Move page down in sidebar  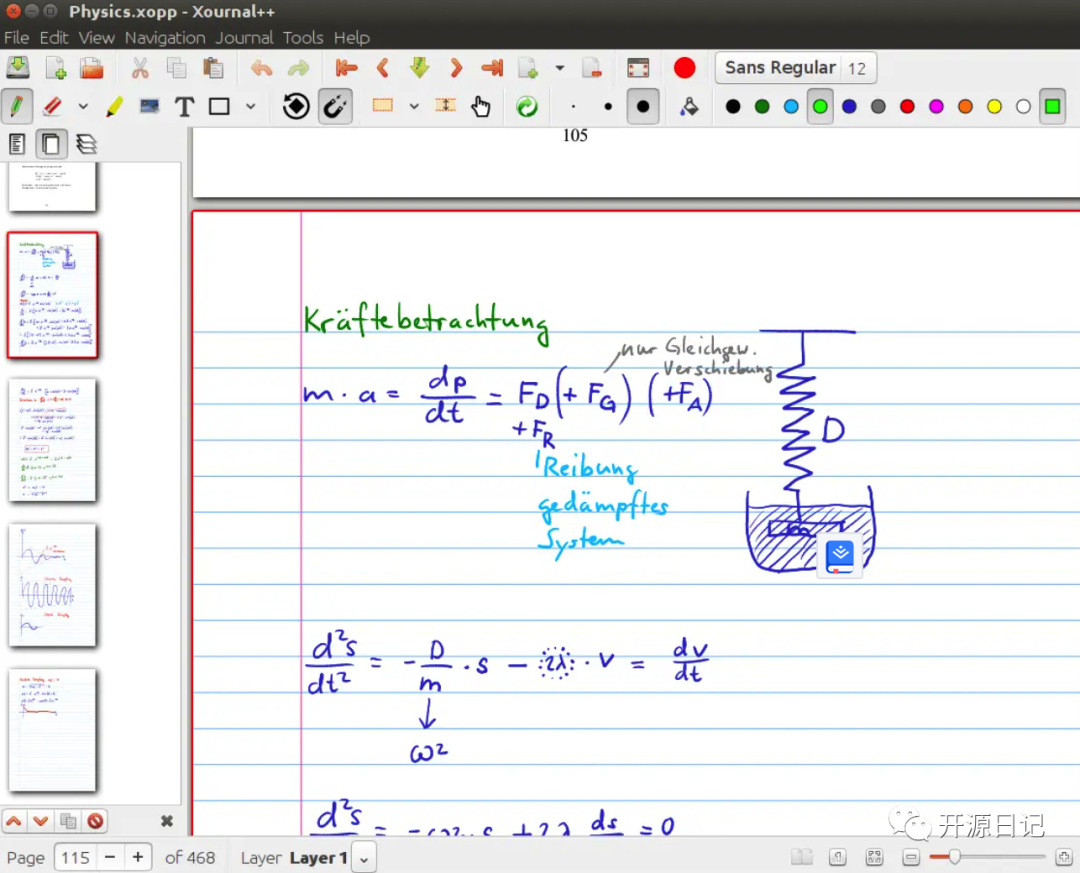click(x=41, y=821)
